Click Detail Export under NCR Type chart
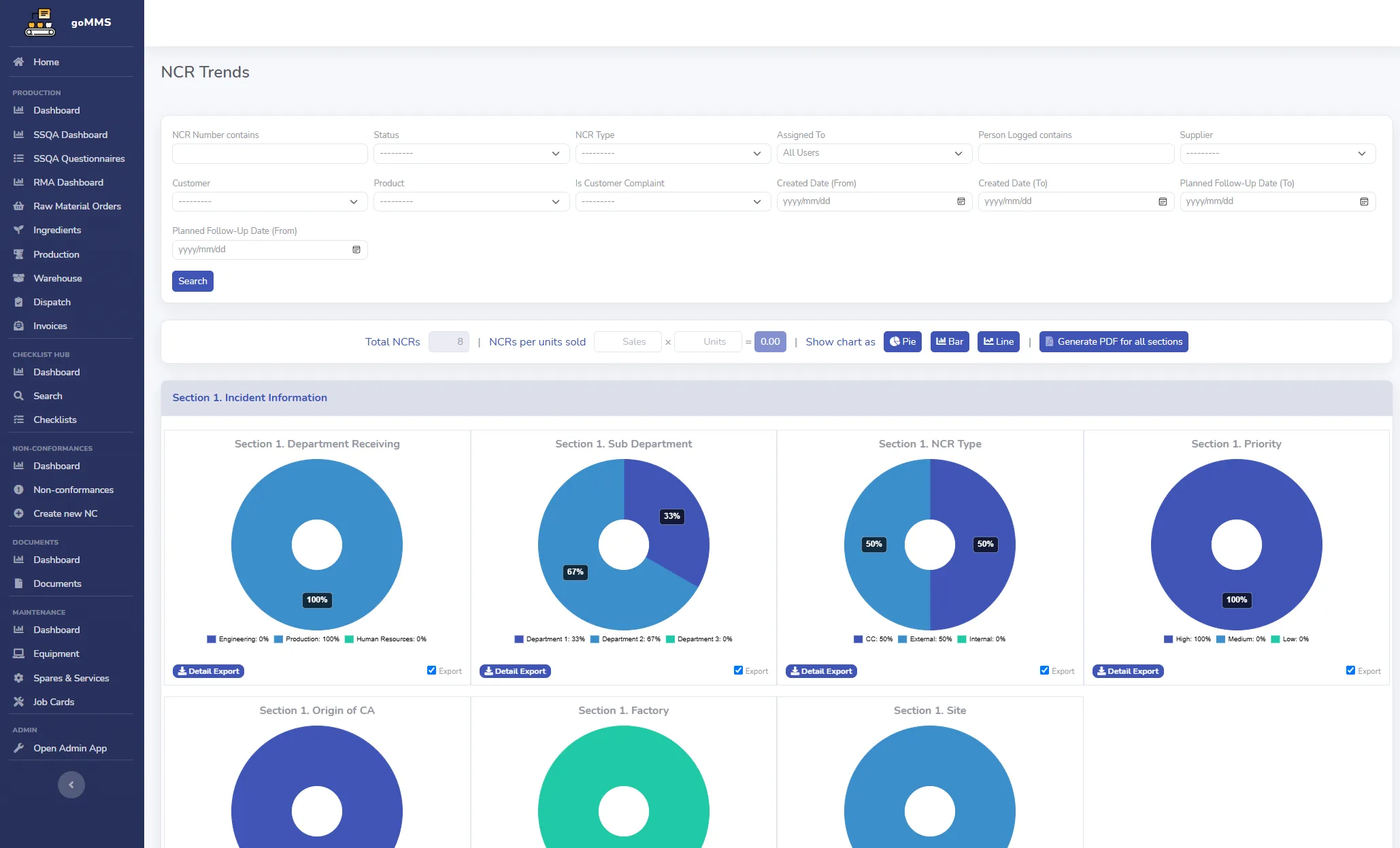1400x848 pixels. (821, 671)
